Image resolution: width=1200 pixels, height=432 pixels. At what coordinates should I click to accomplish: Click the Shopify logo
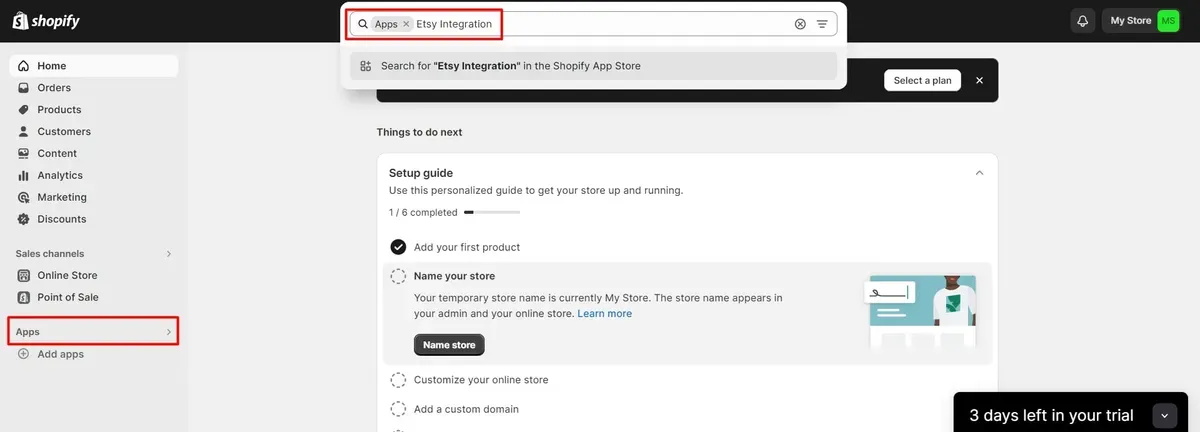(46, 21)
